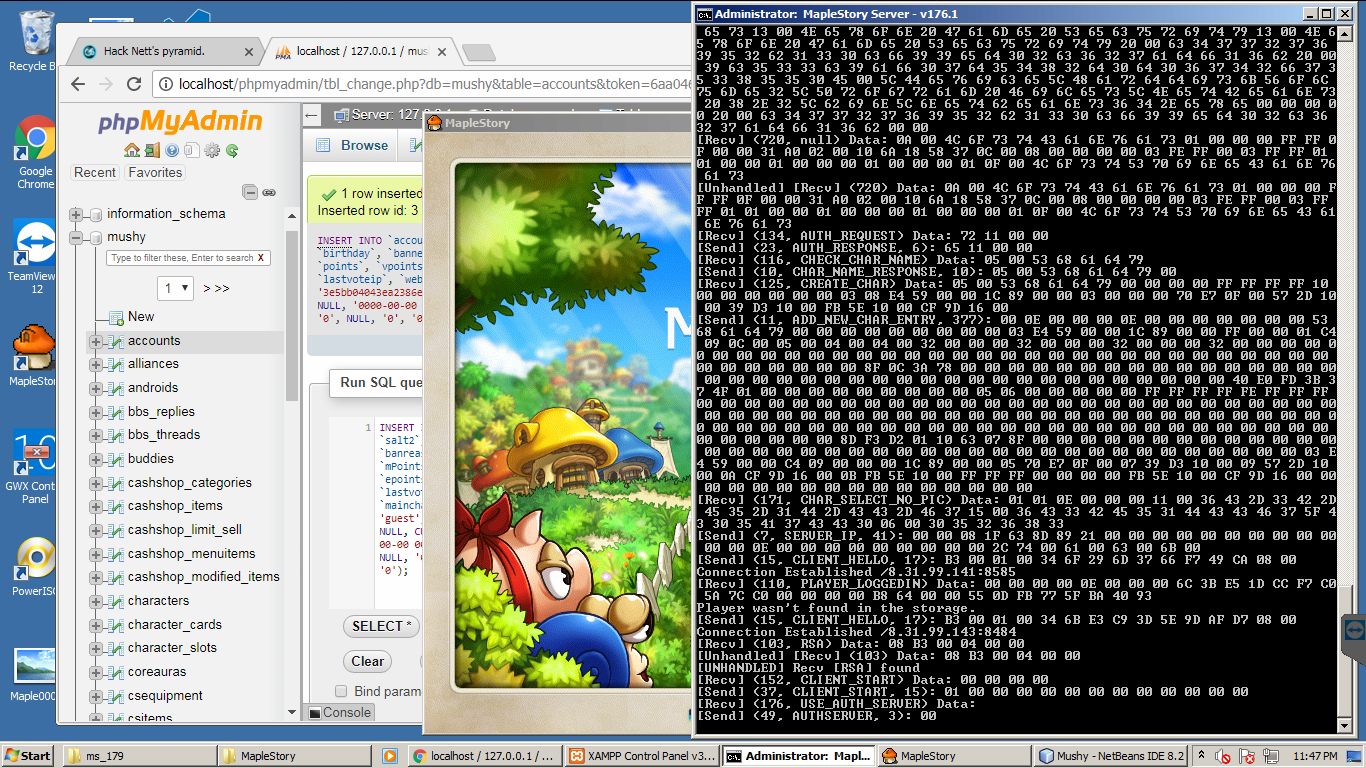
Task: Click the SELECT * button
Action: point(382,626)
